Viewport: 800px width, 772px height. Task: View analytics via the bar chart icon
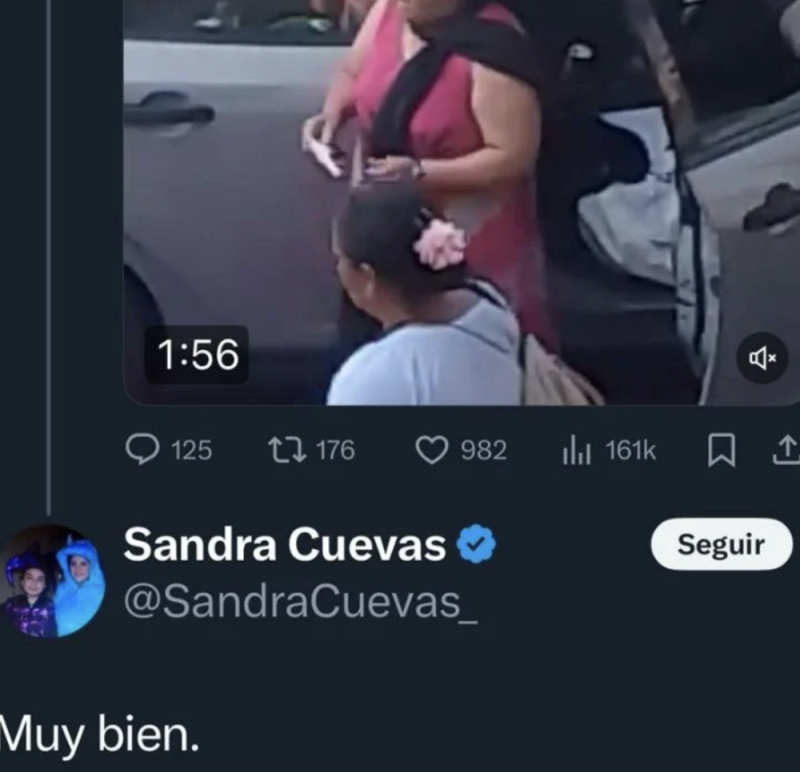click(577, 450)
